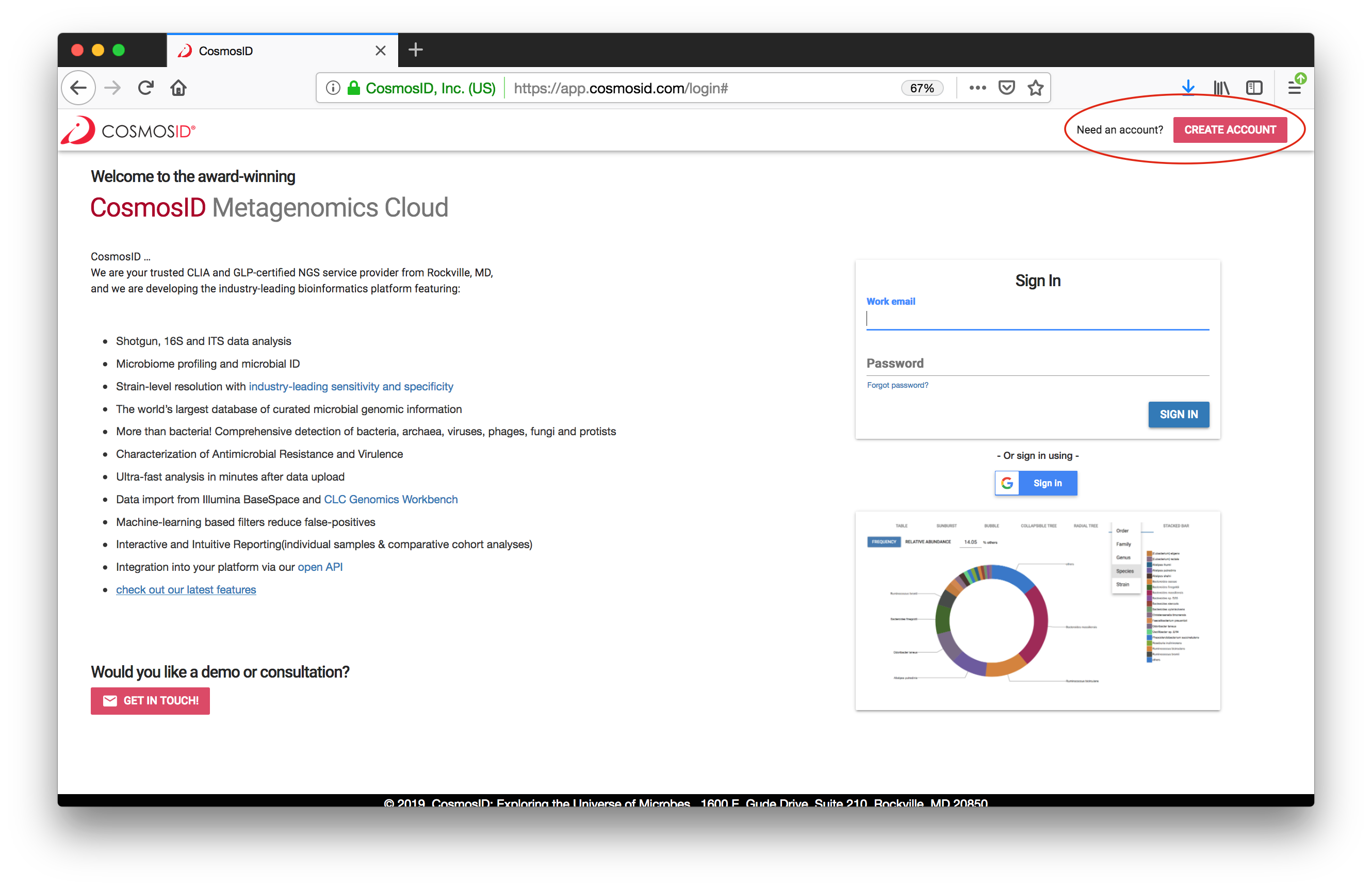Open a new tab with the plus button
1372x889 pixels.
click(415, 50)
